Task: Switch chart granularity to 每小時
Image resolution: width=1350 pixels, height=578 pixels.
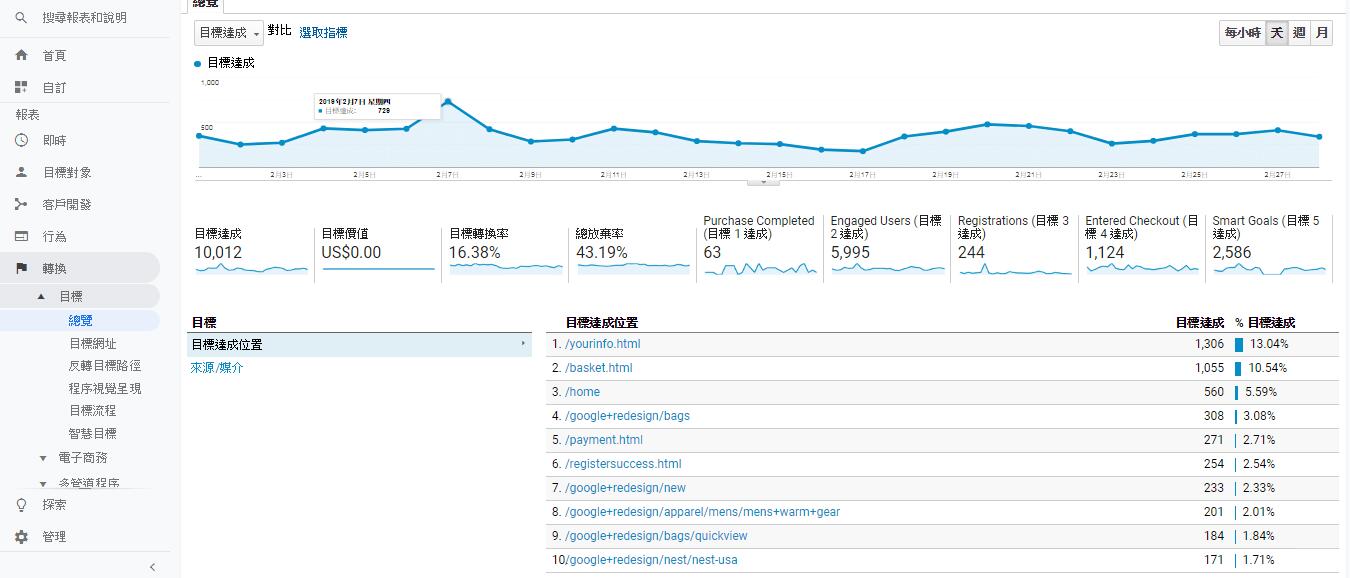Action: pos(1242,33)
